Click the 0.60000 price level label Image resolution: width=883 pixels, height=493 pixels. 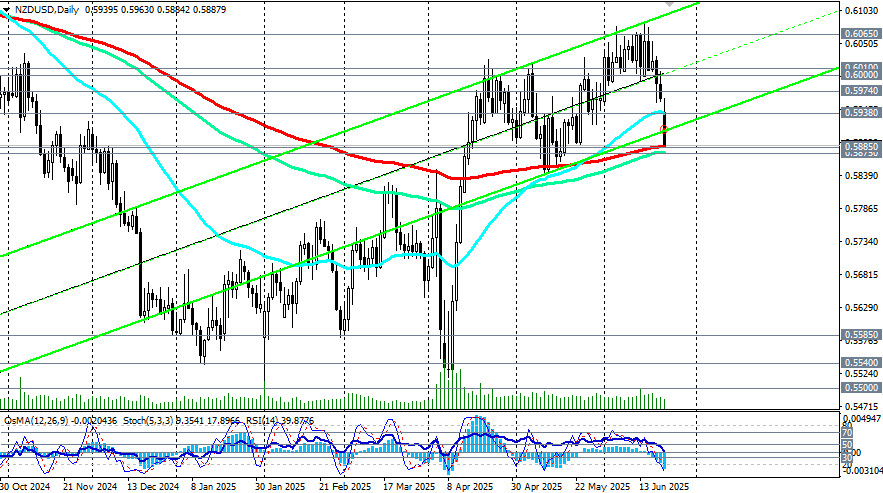point(861,74)
